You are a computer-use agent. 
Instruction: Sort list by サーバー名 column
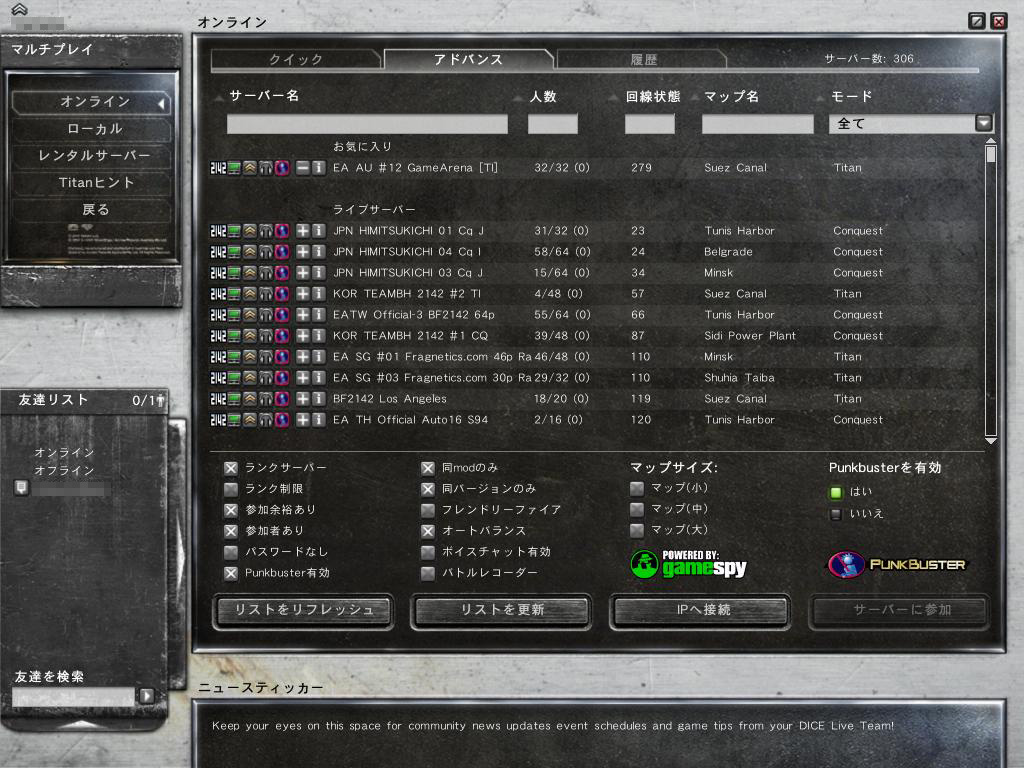264,96
